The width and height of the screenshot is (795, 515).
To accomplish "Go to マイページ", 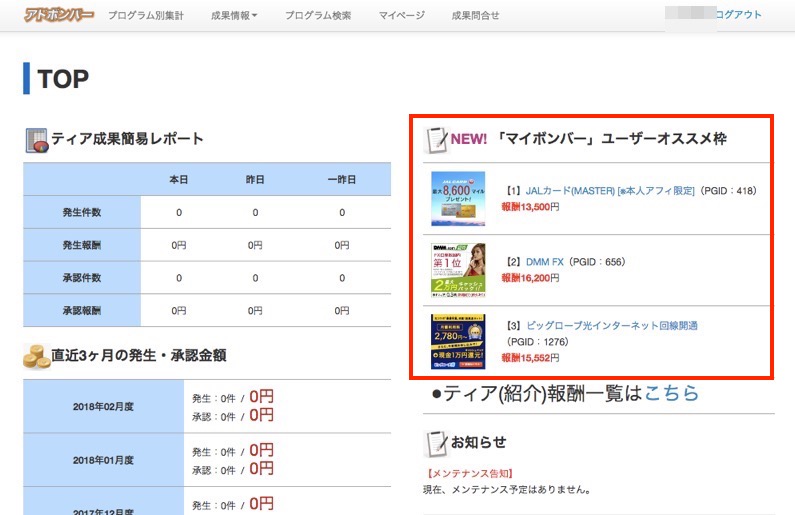I will pyautogui.click(x=402, y=16).
